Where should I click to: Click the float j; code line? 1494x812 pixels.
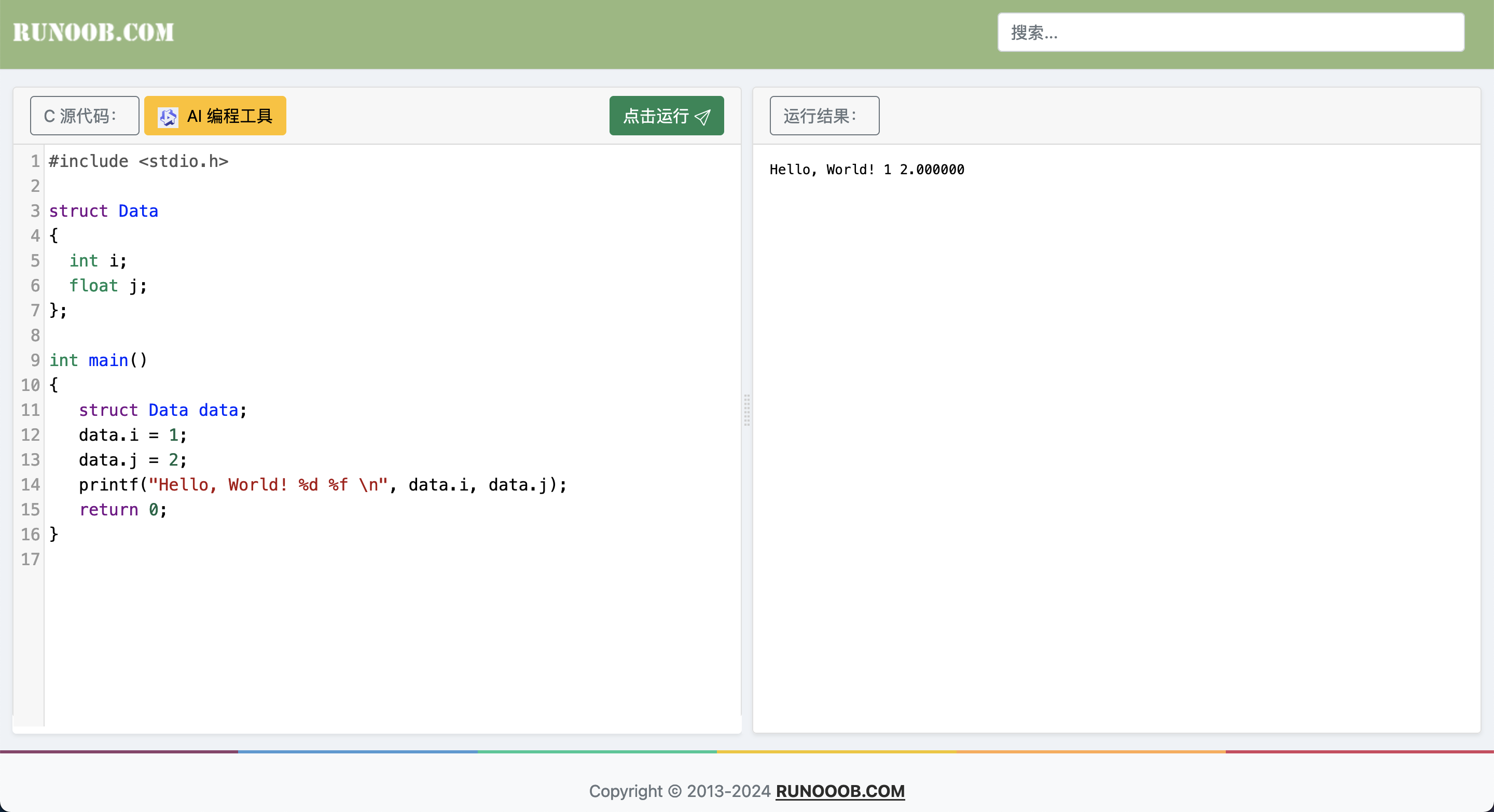tap(108, 286)
